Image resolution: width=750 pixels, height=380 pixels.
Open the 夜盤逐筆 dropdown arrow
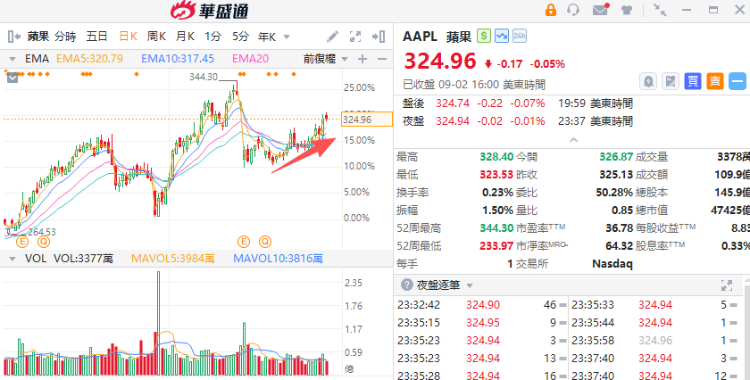coord(469,286)
